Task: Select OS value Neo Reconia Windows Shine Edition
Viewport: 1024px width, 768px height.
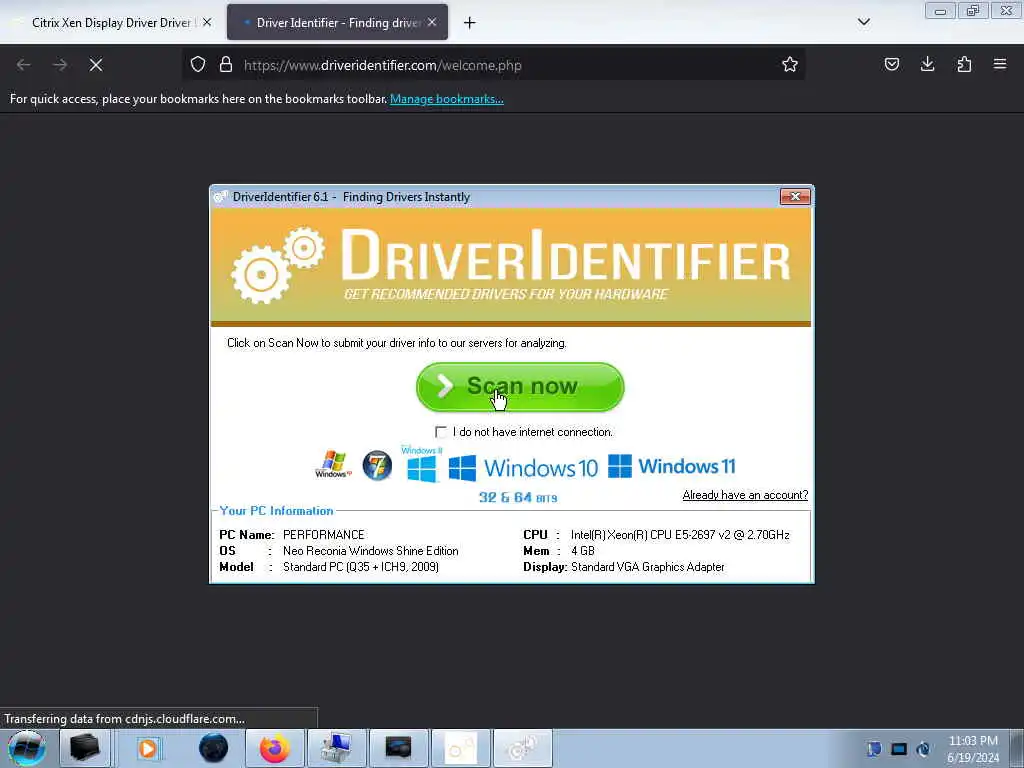Action: (x=371, y=551)
